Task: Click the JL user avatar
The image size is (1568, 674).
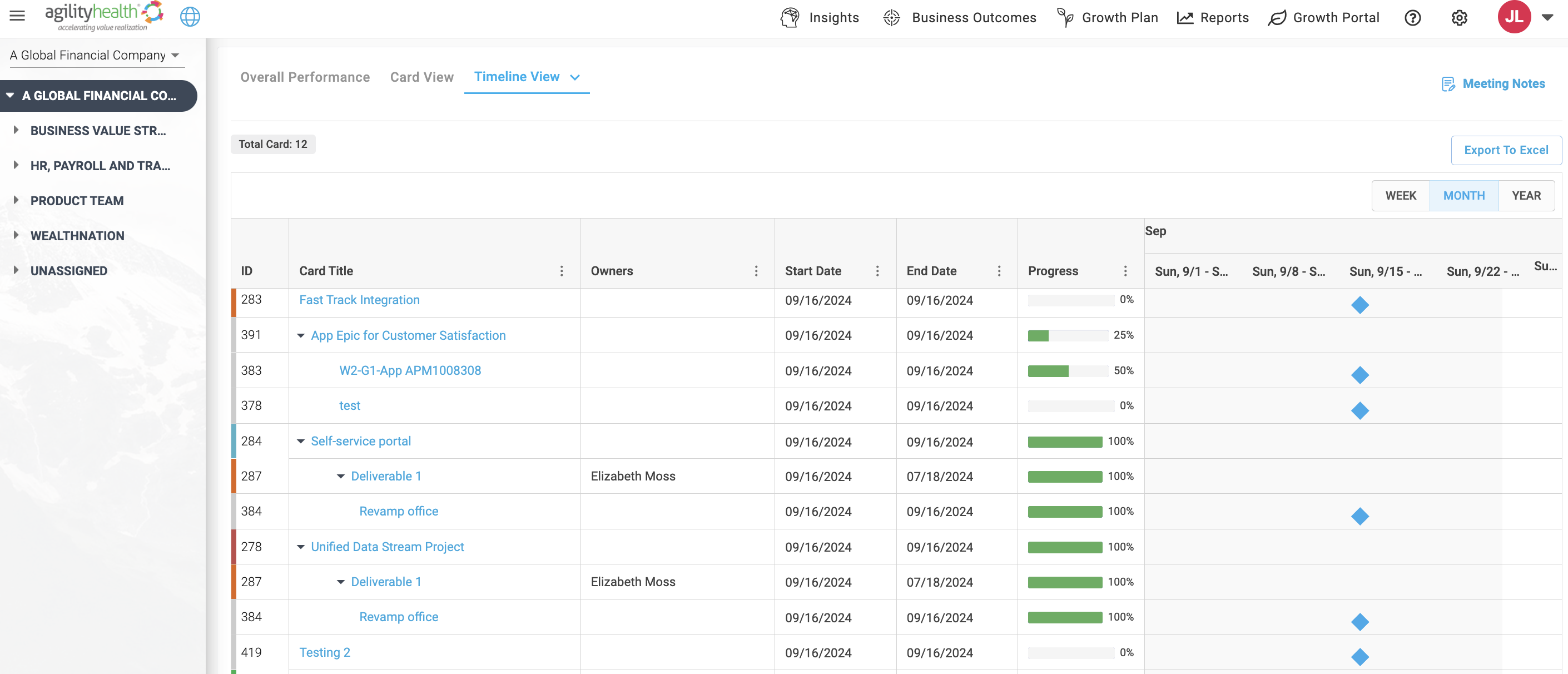Action: point(1514,17)
